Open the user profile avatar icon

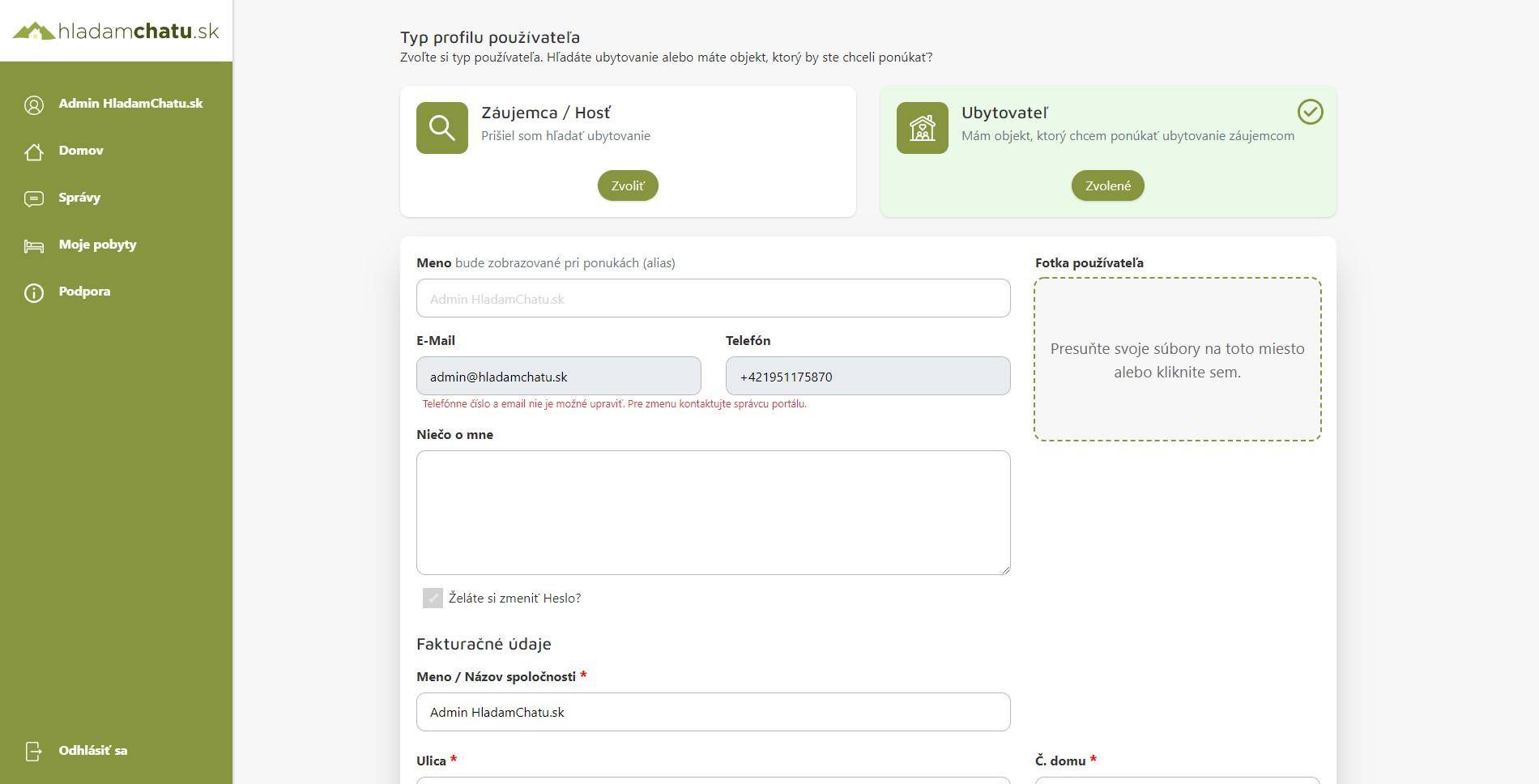[34, 105]
